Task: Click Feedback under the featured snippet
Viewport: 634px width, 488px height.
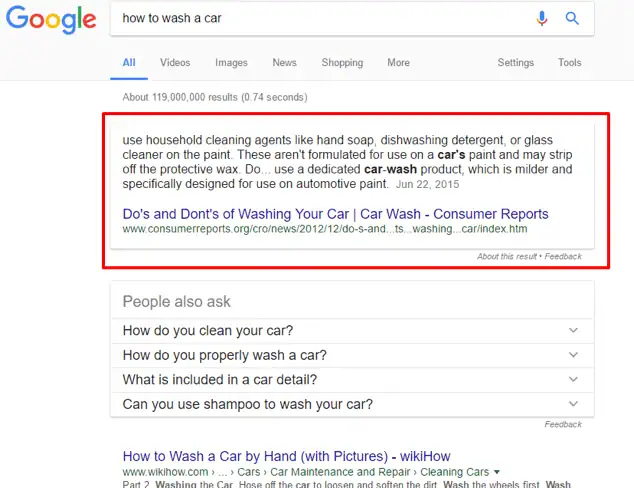Action: pos(563,257)
